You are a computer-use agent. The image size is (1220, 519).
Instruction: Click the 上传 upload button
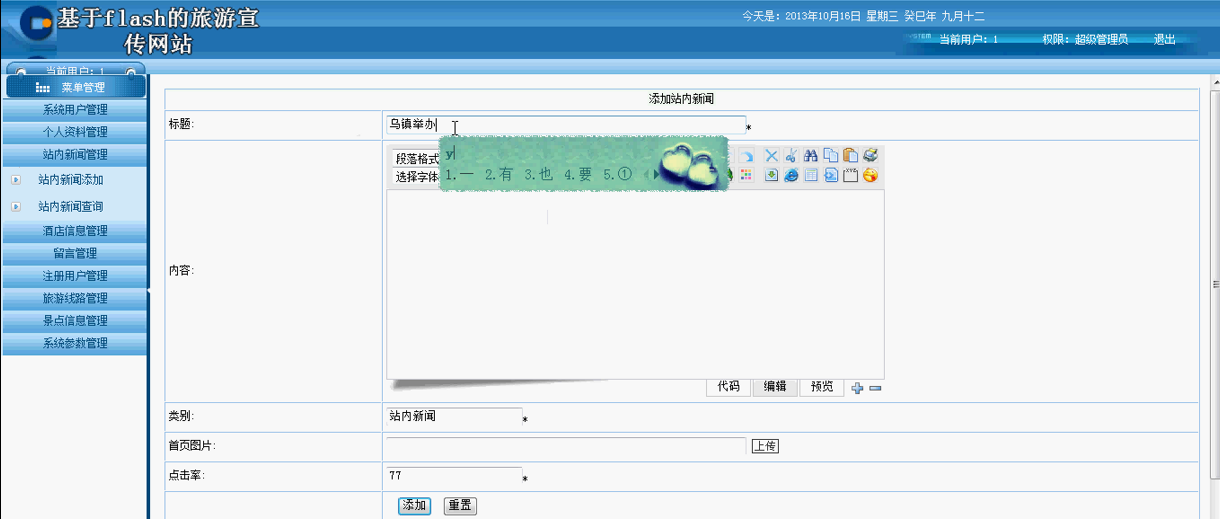[765, 446]
